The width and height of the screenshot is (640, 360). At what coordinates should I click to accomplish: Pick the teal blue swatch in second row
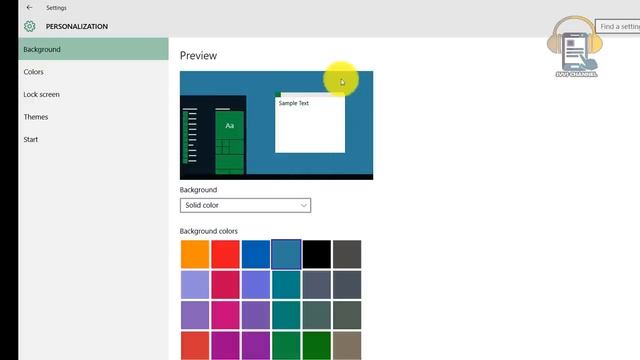click(286, 284)
